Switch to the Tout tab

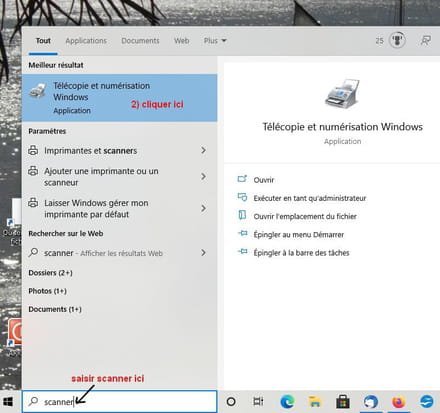(43, 41)
